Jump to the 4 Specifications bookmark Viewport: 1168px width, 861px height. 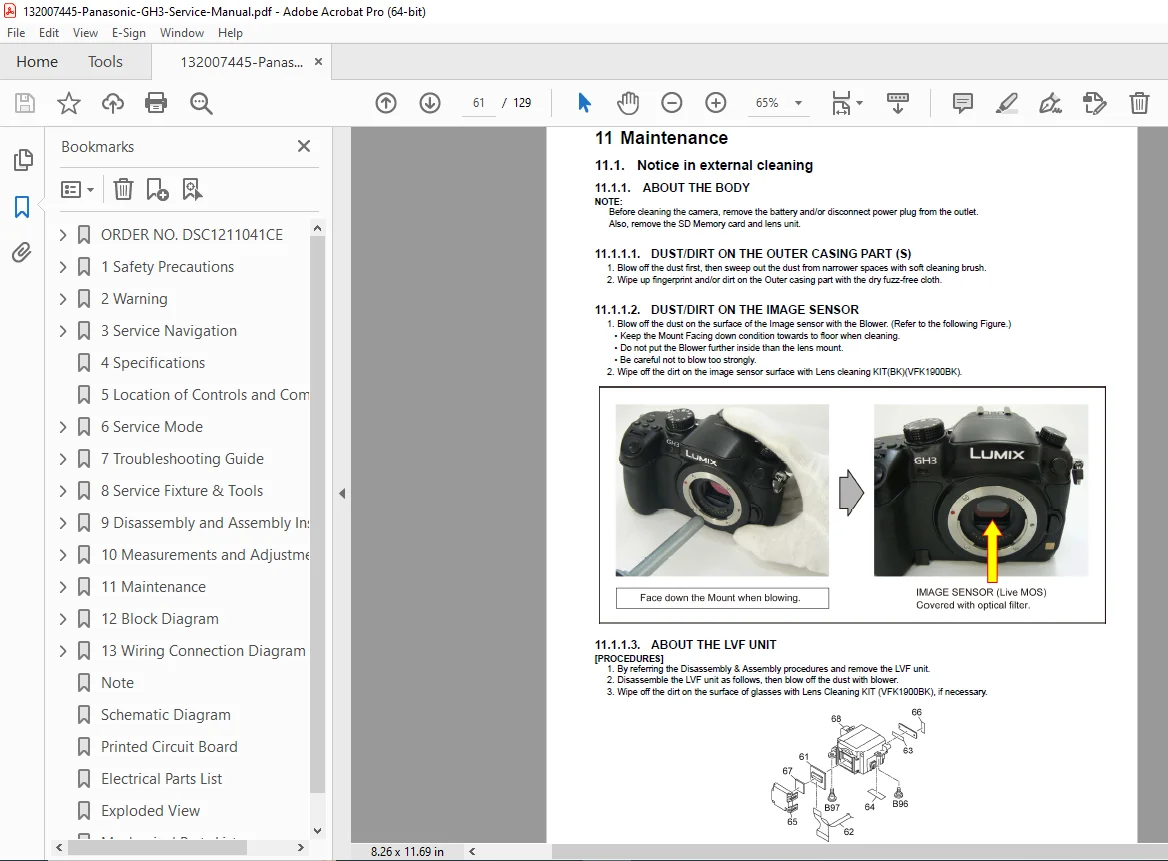point(153,363)
